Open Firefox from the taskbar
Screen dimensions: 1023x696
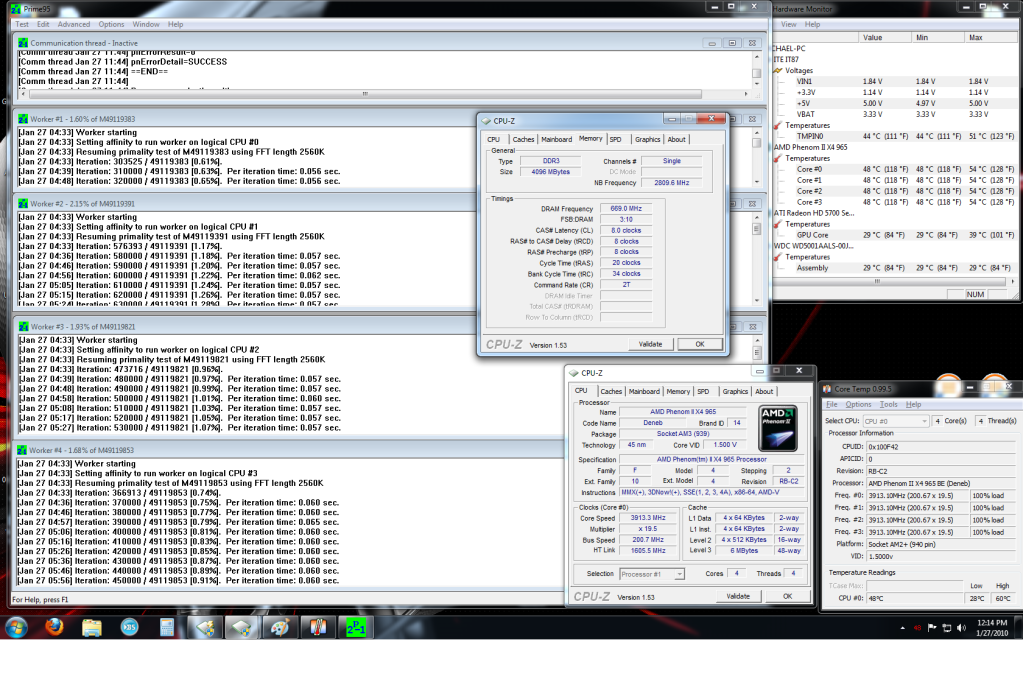coord(55,628)
